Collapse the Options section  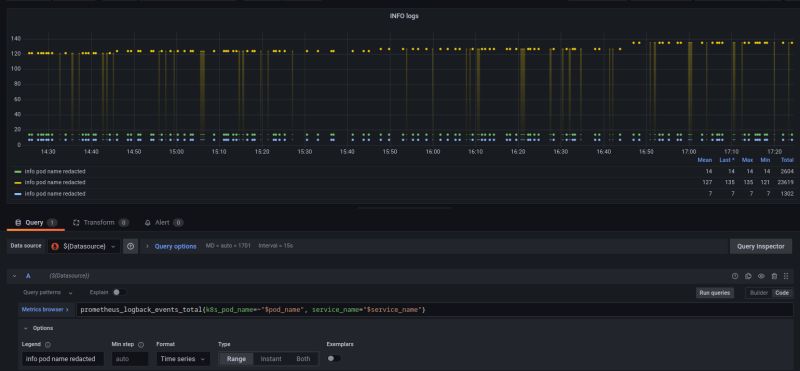point(39,328)
